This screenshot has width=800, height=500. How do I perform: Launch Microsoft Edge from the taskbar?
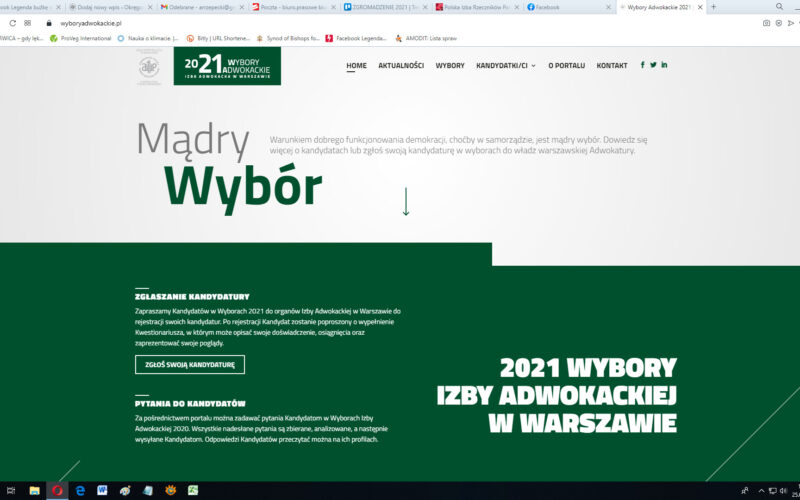(x=80, y=491)
